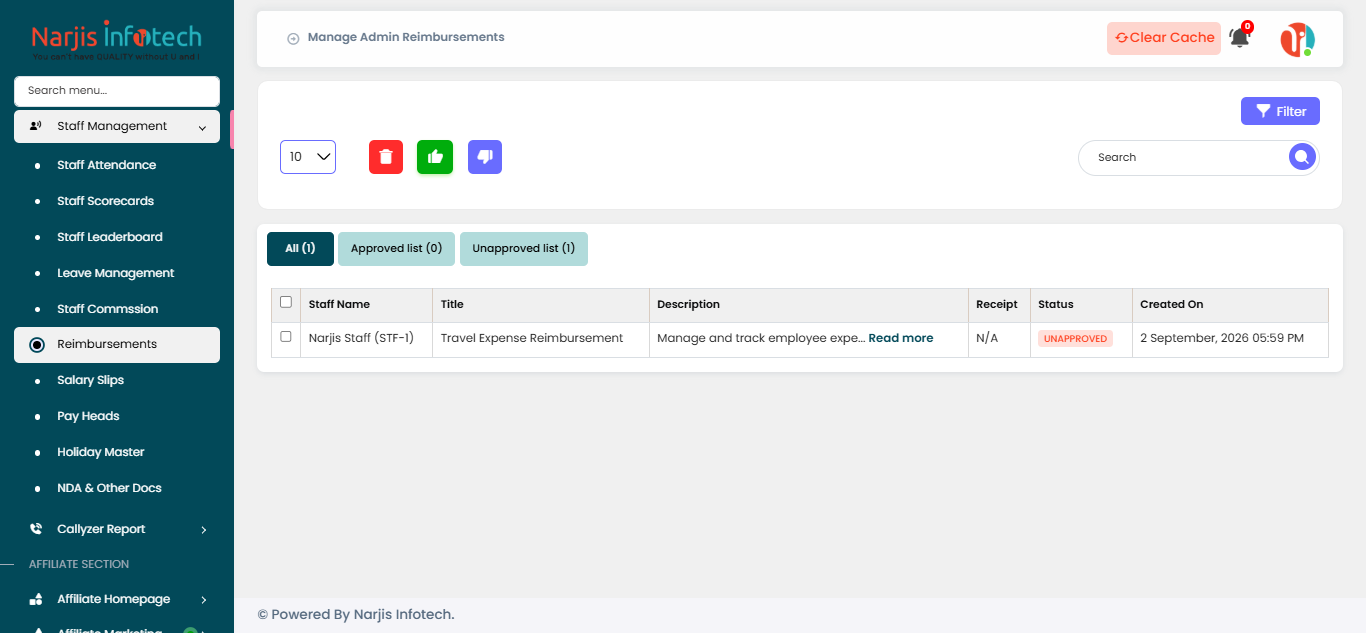
Task: Click the Callyzer Report phone icon
Action: point(36,529)
